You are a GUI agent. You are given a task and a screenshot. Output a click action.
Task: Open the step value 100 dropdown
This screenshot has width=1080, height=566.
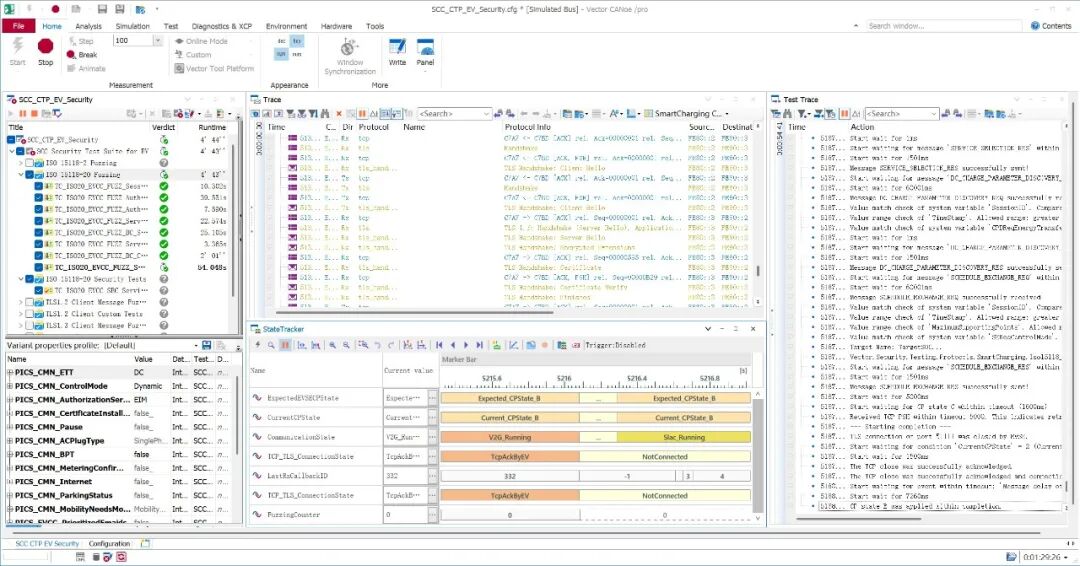coord(157,41)
